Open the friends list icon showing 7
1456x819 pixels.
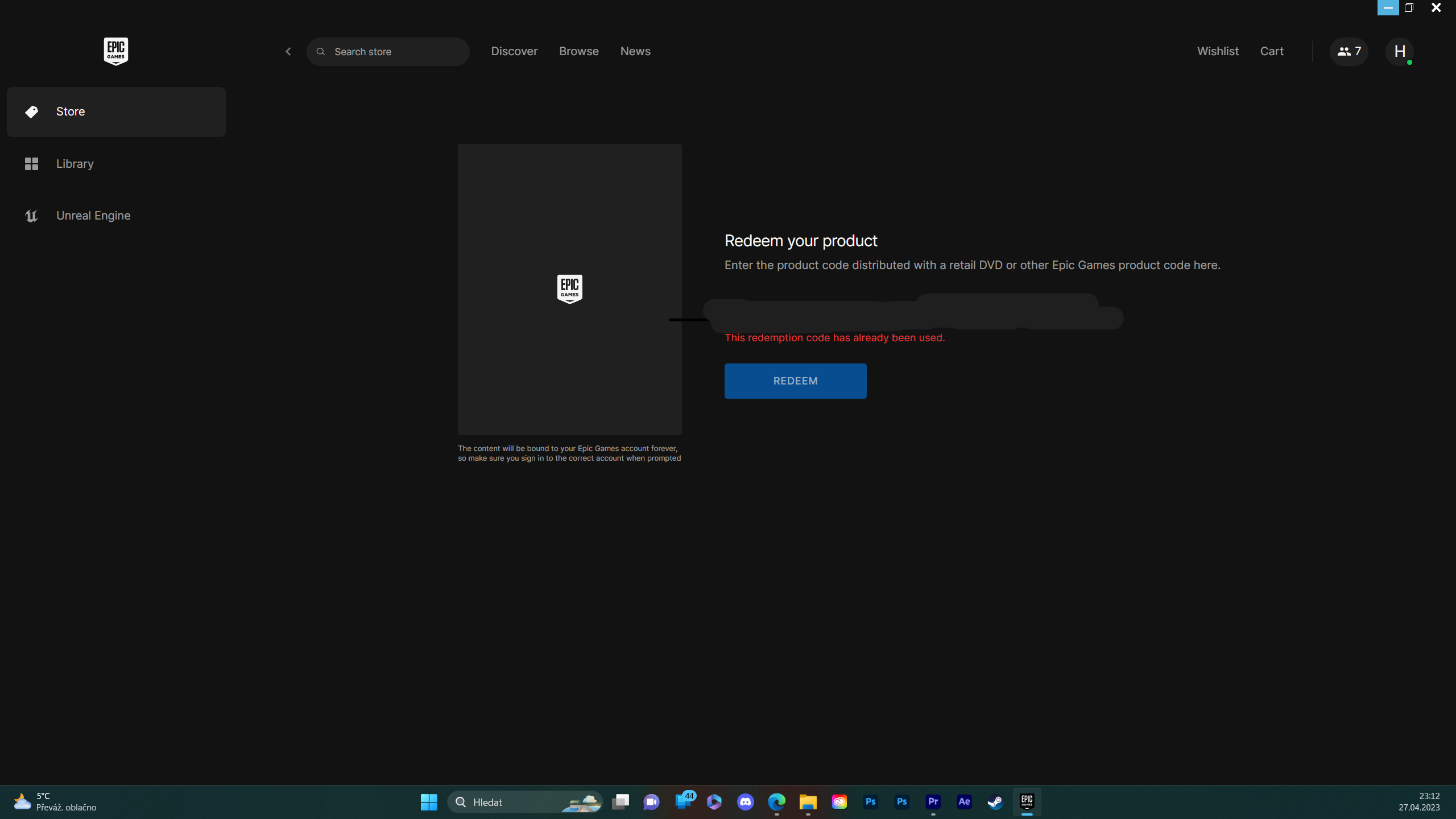pyautogui.click(x=1349, y=52)
